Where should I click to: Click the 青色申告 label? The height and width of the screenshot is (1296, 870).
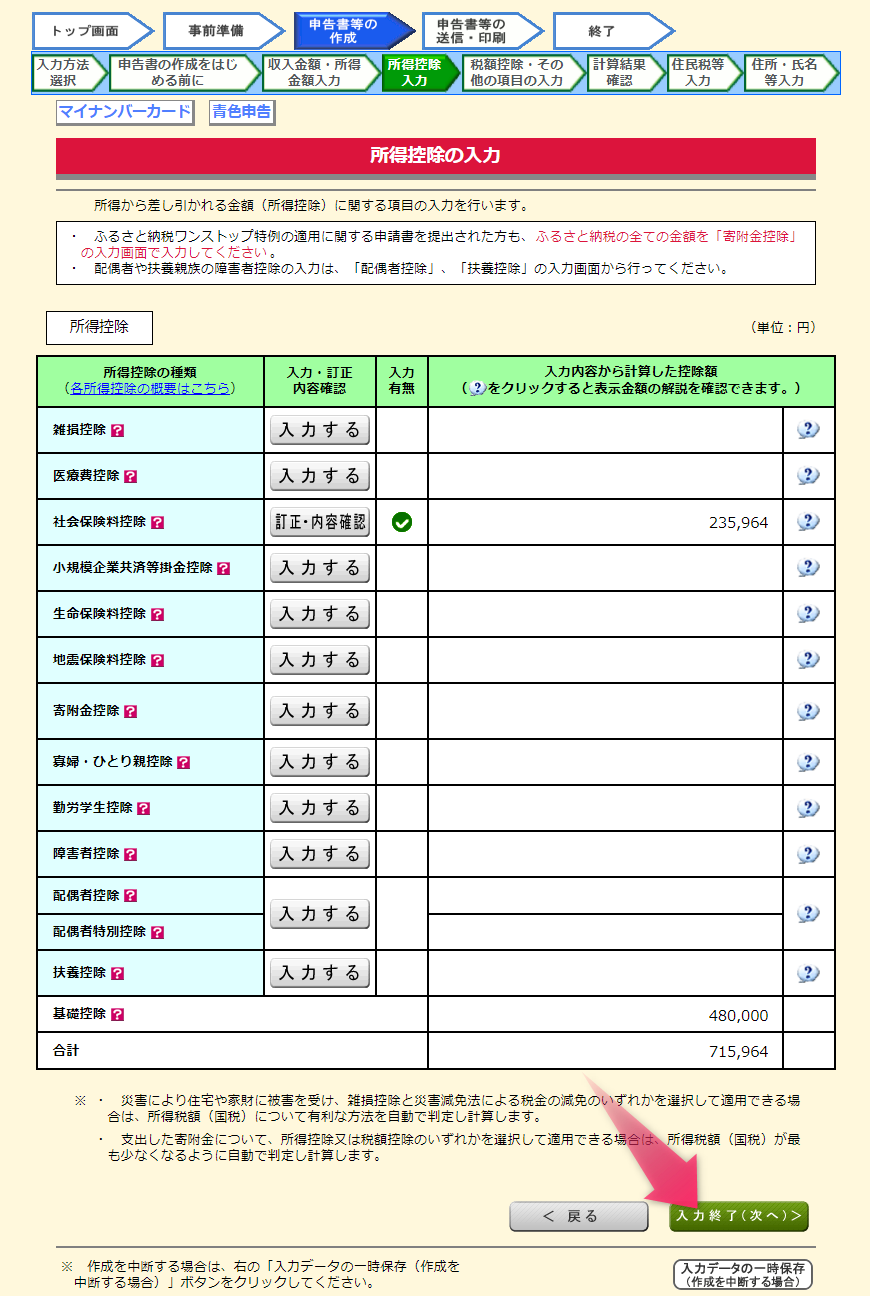[x=241, y=112]
